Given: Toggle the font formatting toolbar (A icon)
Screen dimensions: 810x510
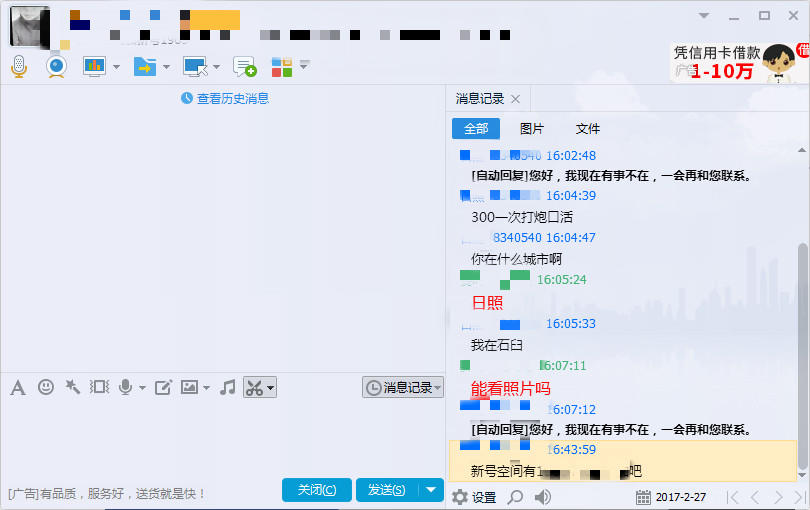Looking at the screenshot, I should click(17, 387).
